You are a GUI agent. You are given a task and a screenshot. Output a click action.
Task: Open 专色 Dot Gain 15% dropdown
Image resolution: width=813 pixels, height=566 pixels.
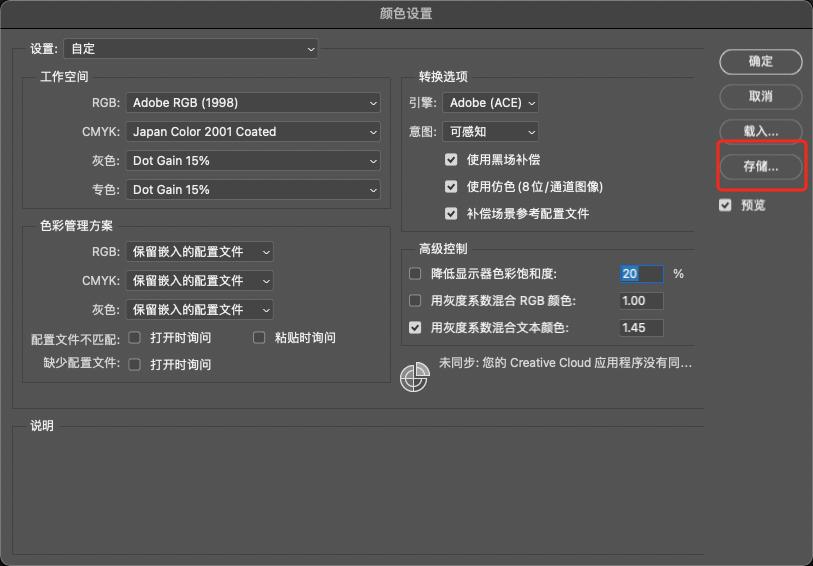(253, 190)
